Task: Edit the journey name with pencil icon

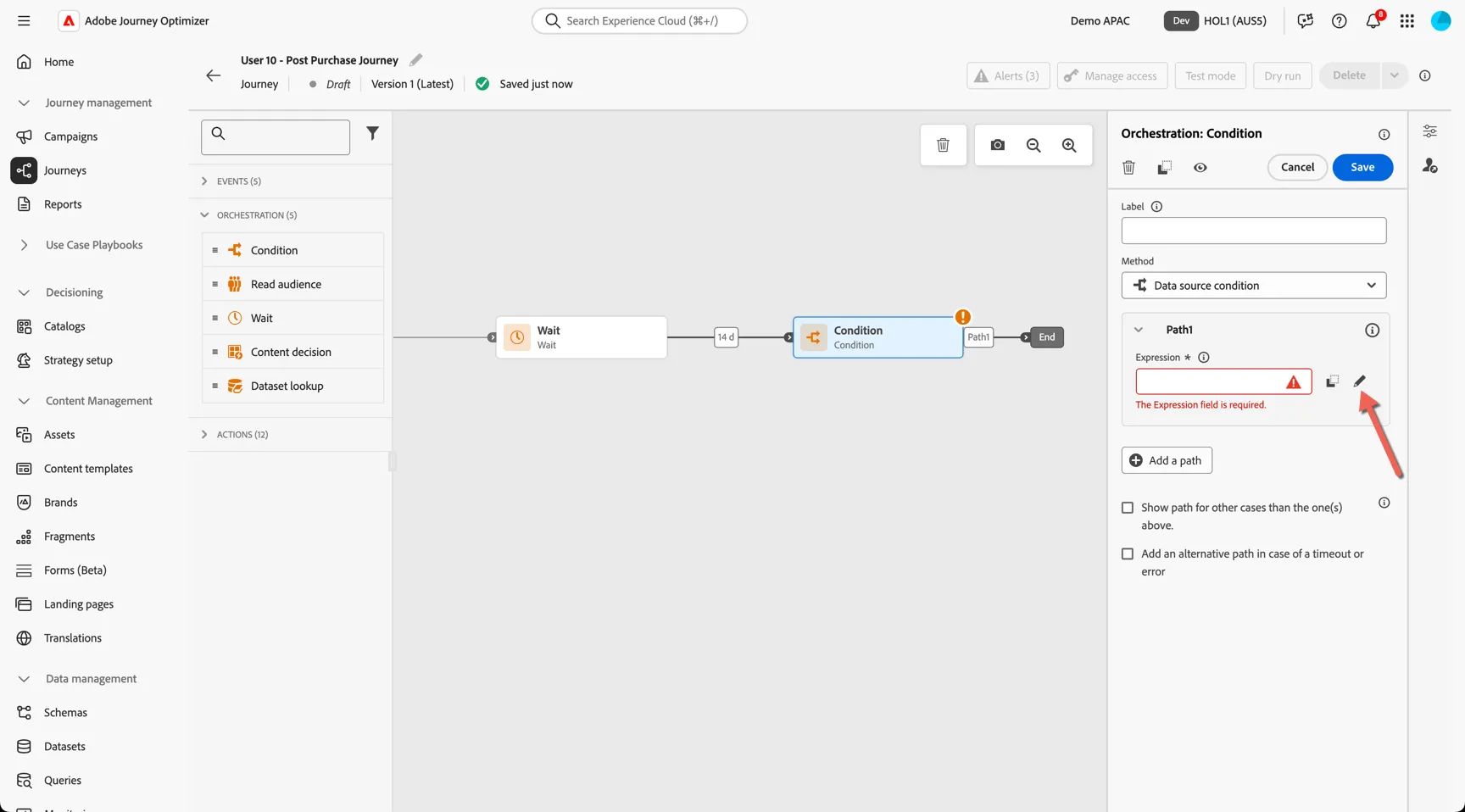Action: tap(415, 59)
